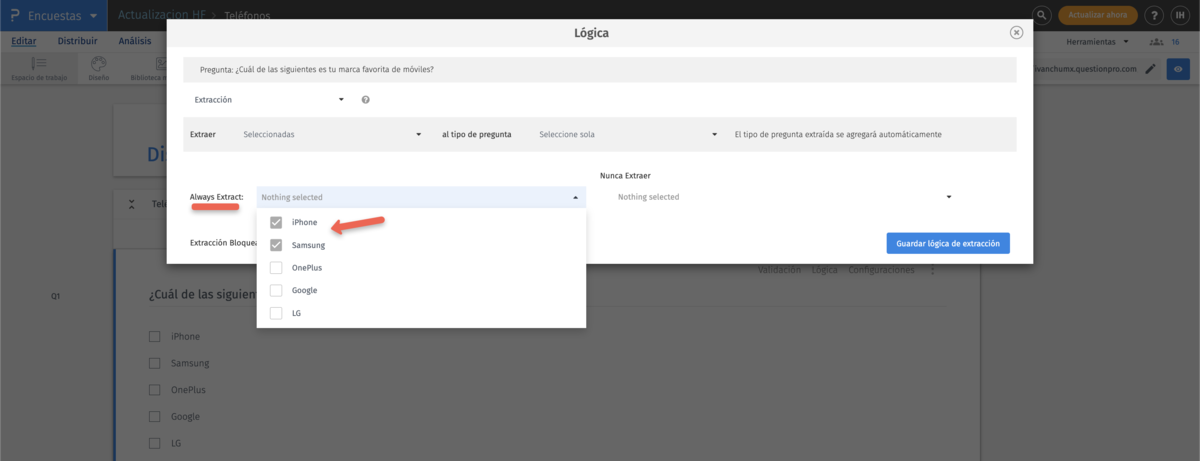1200x461 pixels.
Task: Tick the iPhone answer checkbox in survey
Action: point(154,337)
